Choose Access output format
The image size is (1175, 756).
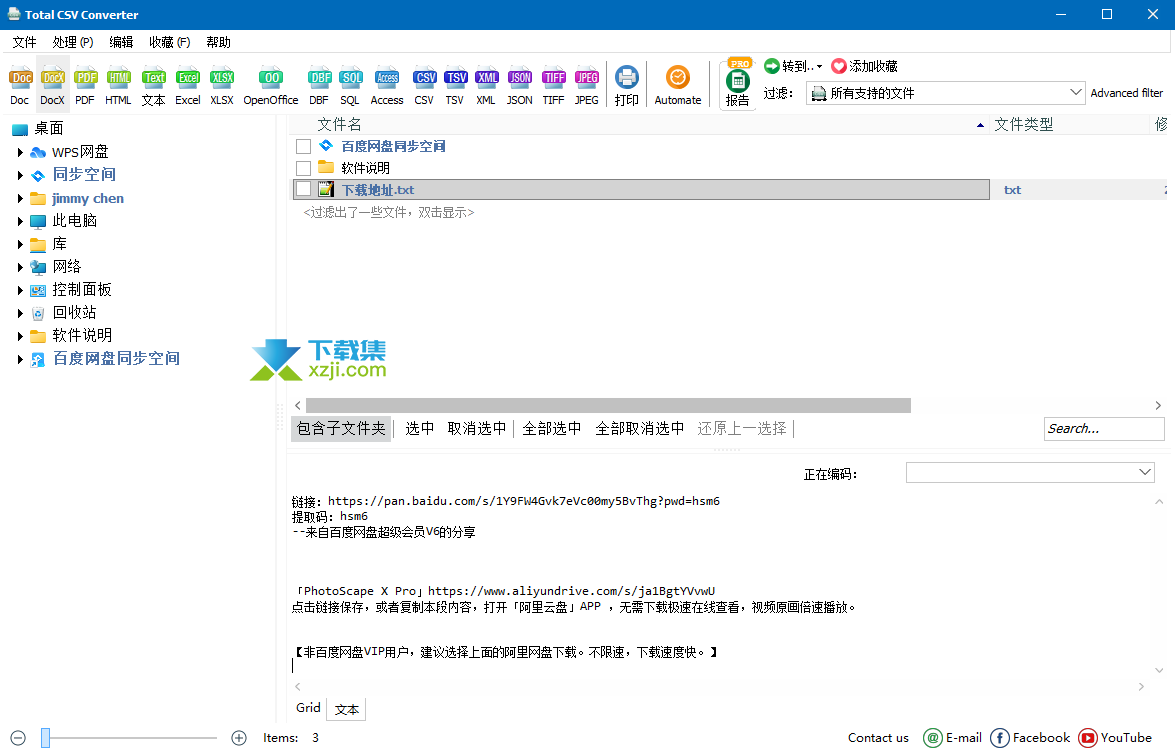(387, 85)
